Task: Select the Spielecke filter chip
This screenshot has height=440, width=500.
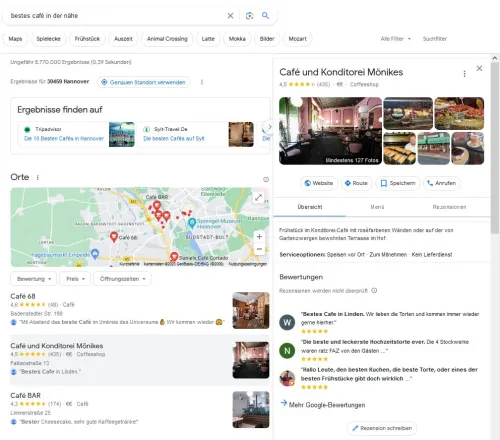Action: click(48, 39)
